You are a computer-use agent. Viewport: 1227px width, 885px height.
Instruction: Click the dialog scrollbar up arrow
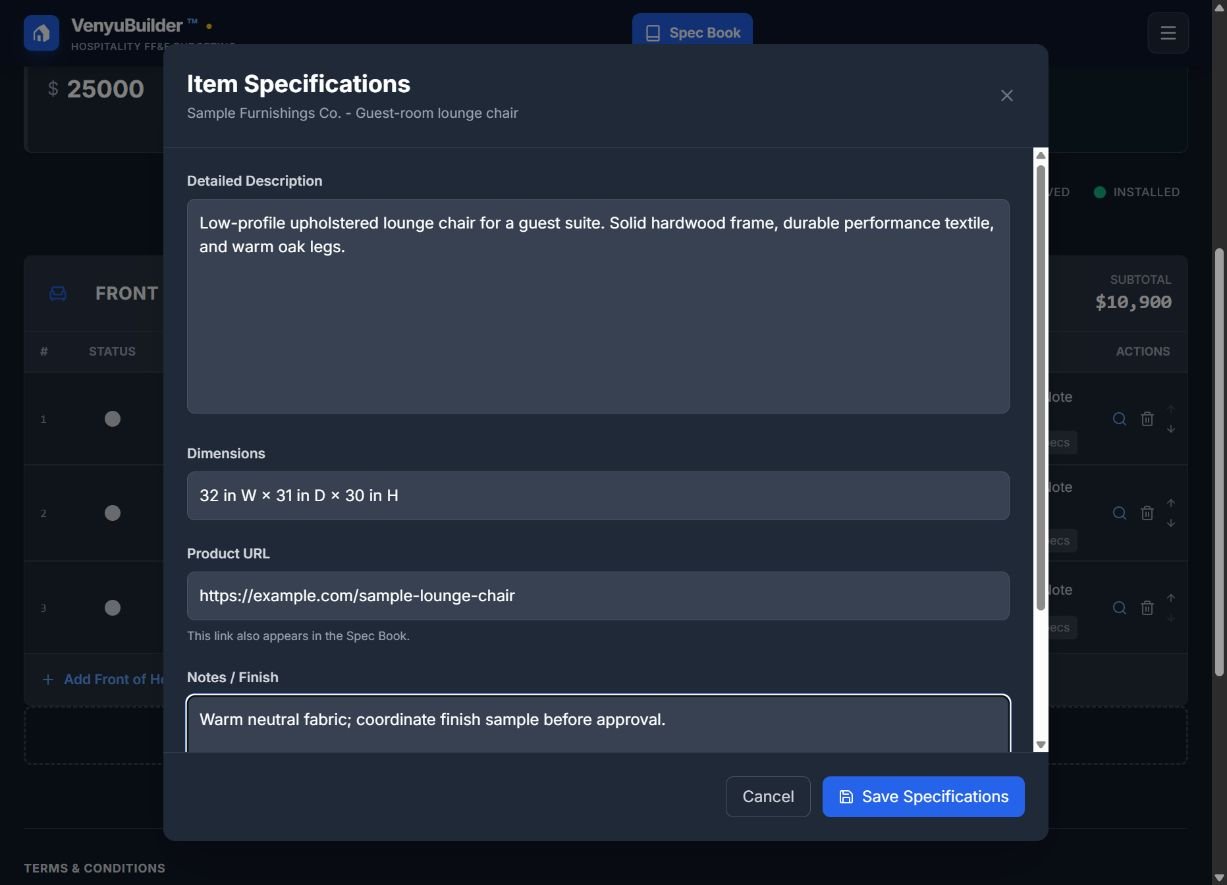coord(1041,156)
